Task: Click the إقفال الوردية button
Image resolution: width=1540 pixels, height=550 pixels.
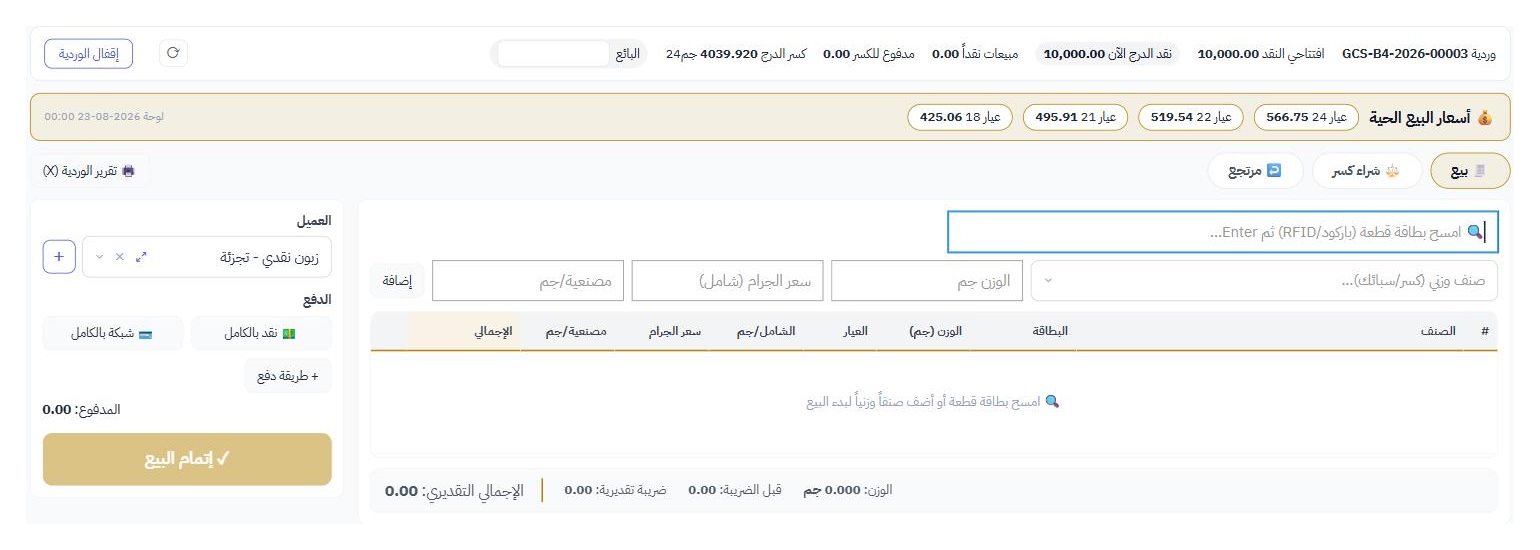Action: (x=89, y=54)
